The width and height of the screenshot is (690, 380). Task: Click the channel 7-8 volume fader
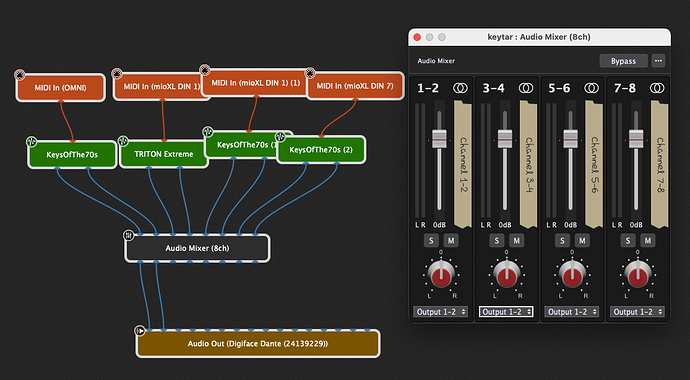[636, 139]
